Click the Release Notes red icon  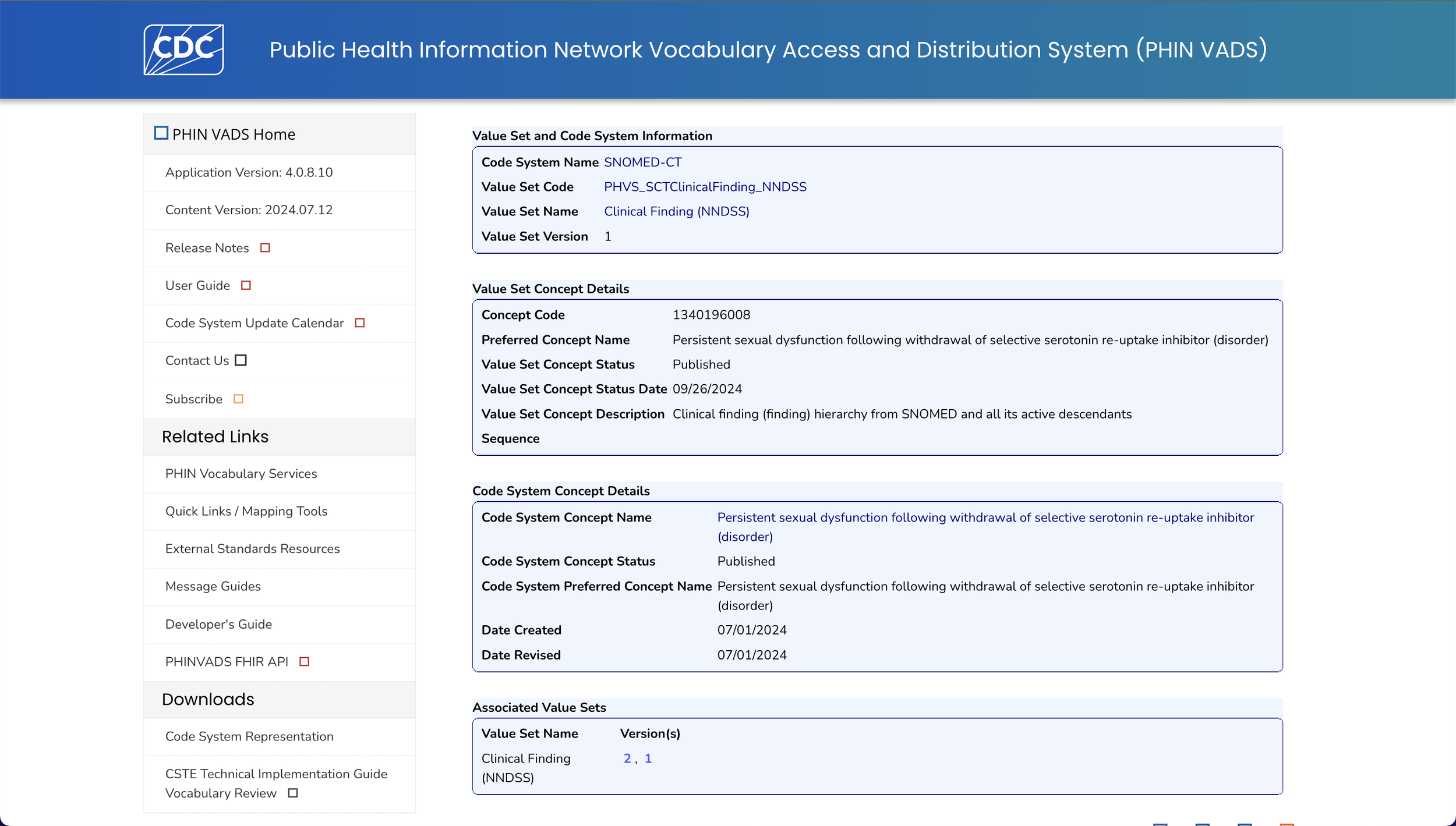pyautogui.click(x=265, y=248)
